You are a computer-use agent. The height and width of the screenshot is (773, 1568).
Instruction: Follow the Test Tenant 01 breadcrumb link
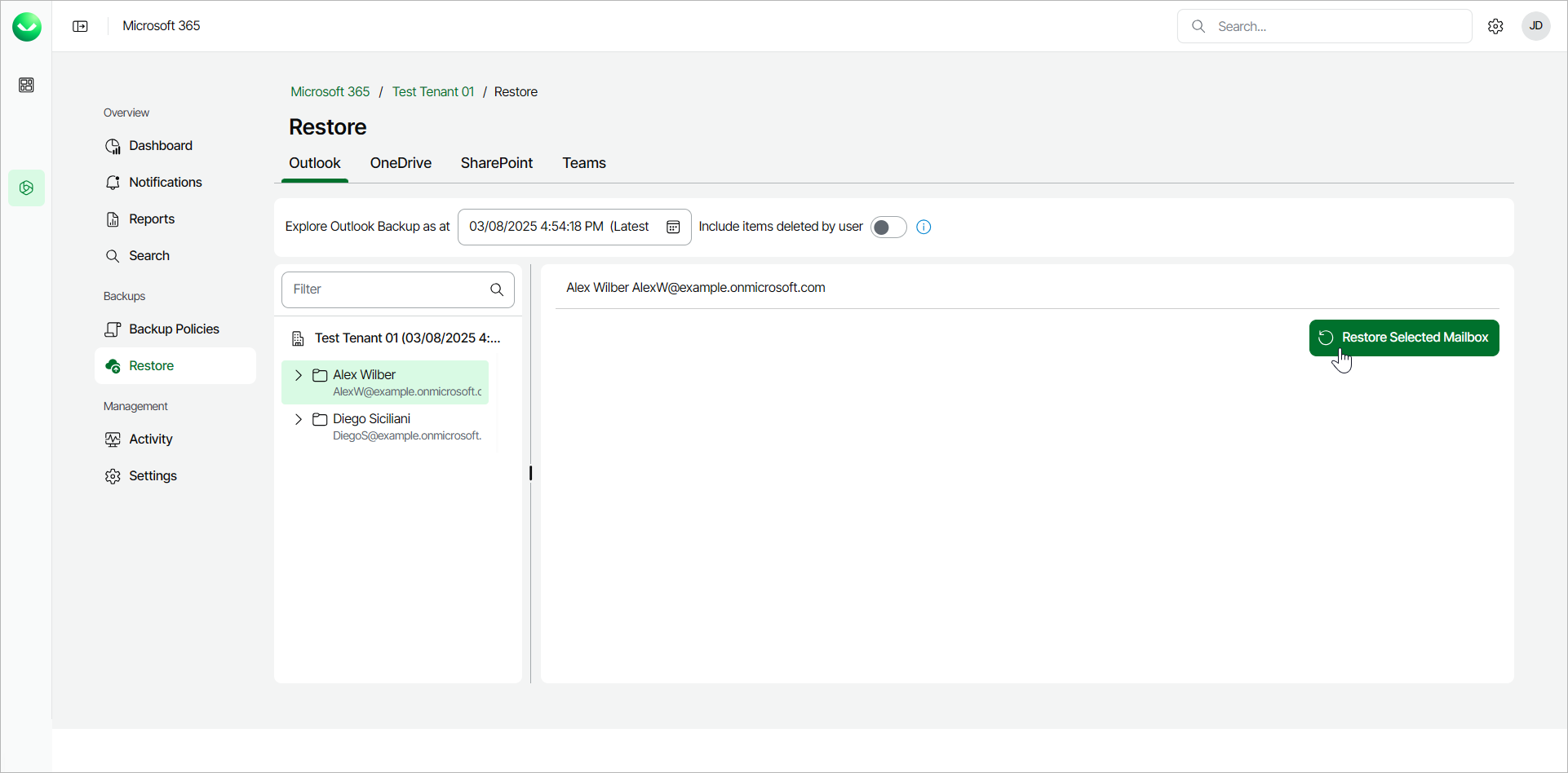433,92
